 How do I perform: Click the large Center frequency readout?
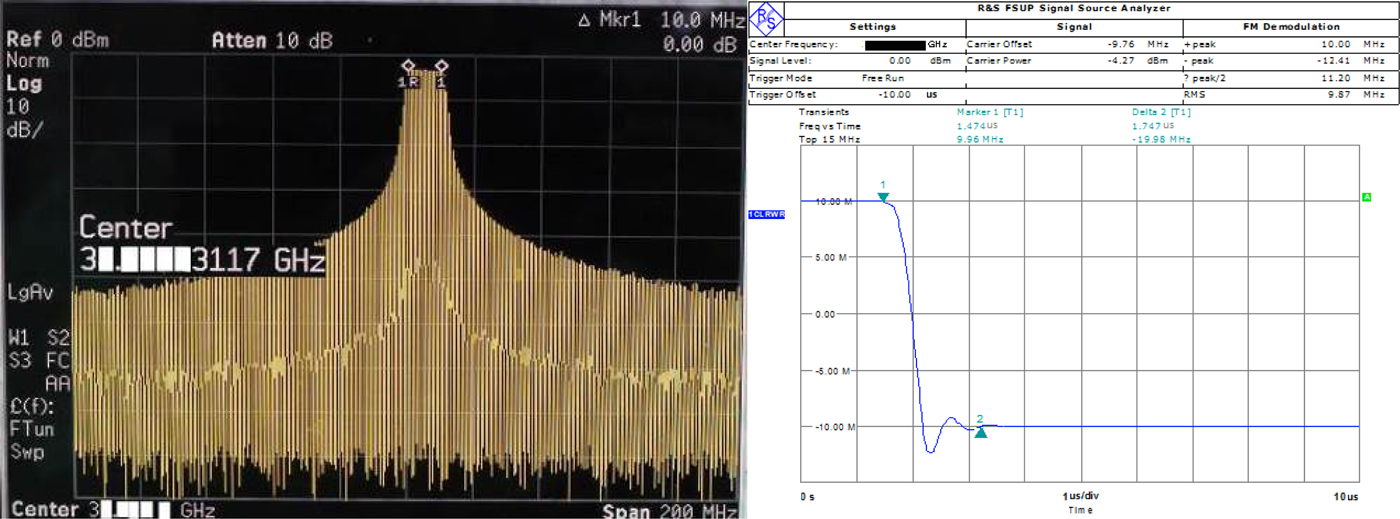(202, 262)
